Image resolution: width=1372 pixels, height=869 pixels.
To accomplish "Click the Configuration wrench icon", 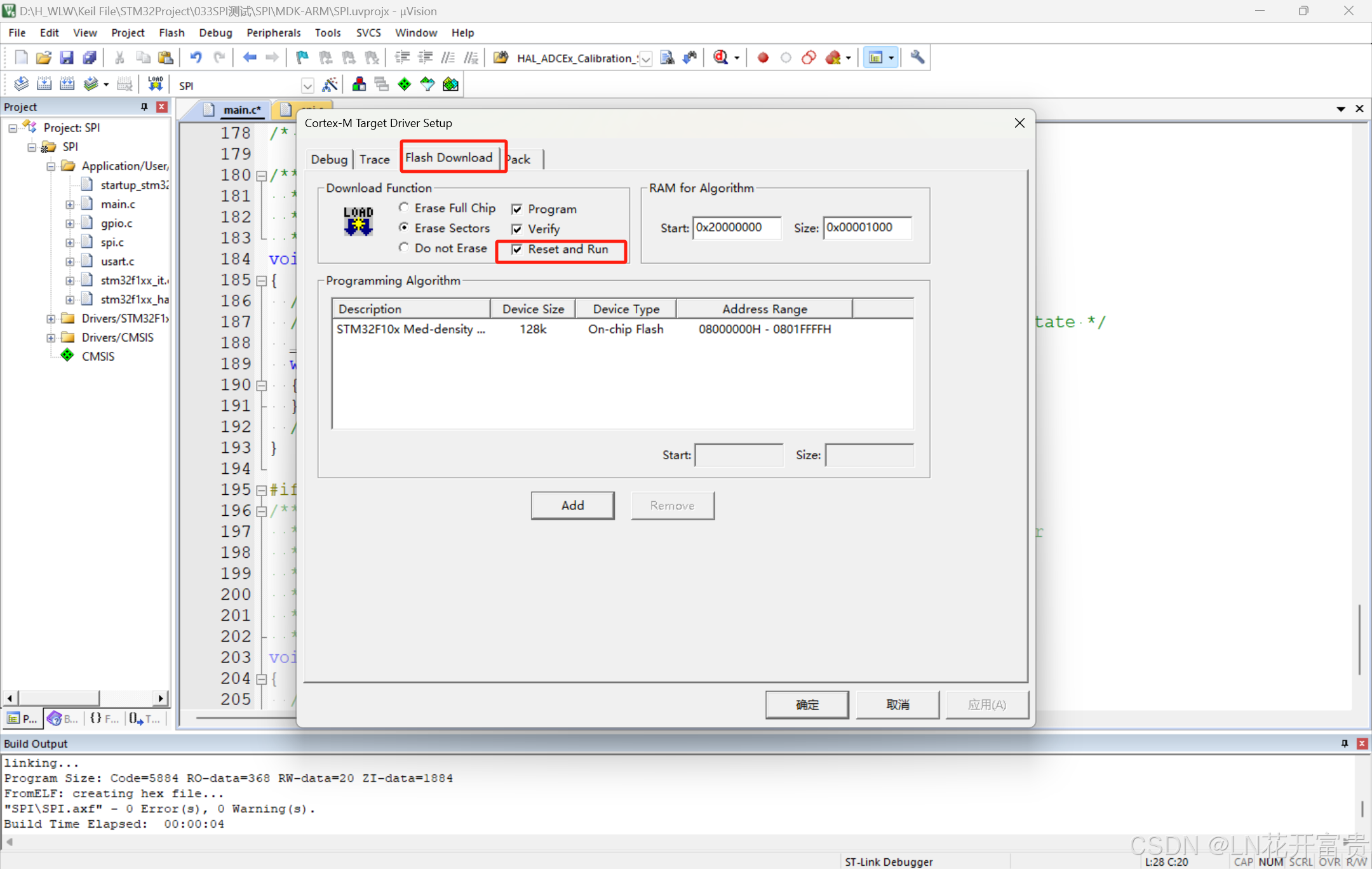I will 917,58.
